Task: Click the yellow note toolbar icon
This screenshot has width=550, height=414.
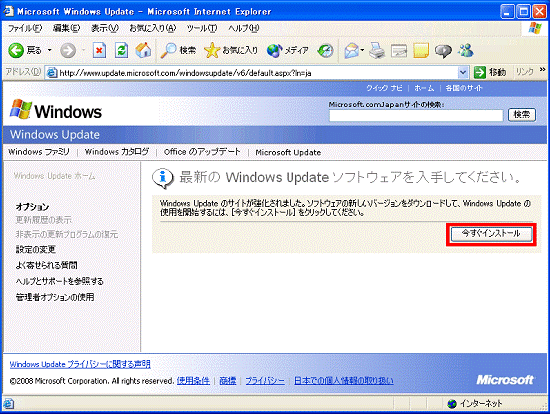Action: click(421, 51)
